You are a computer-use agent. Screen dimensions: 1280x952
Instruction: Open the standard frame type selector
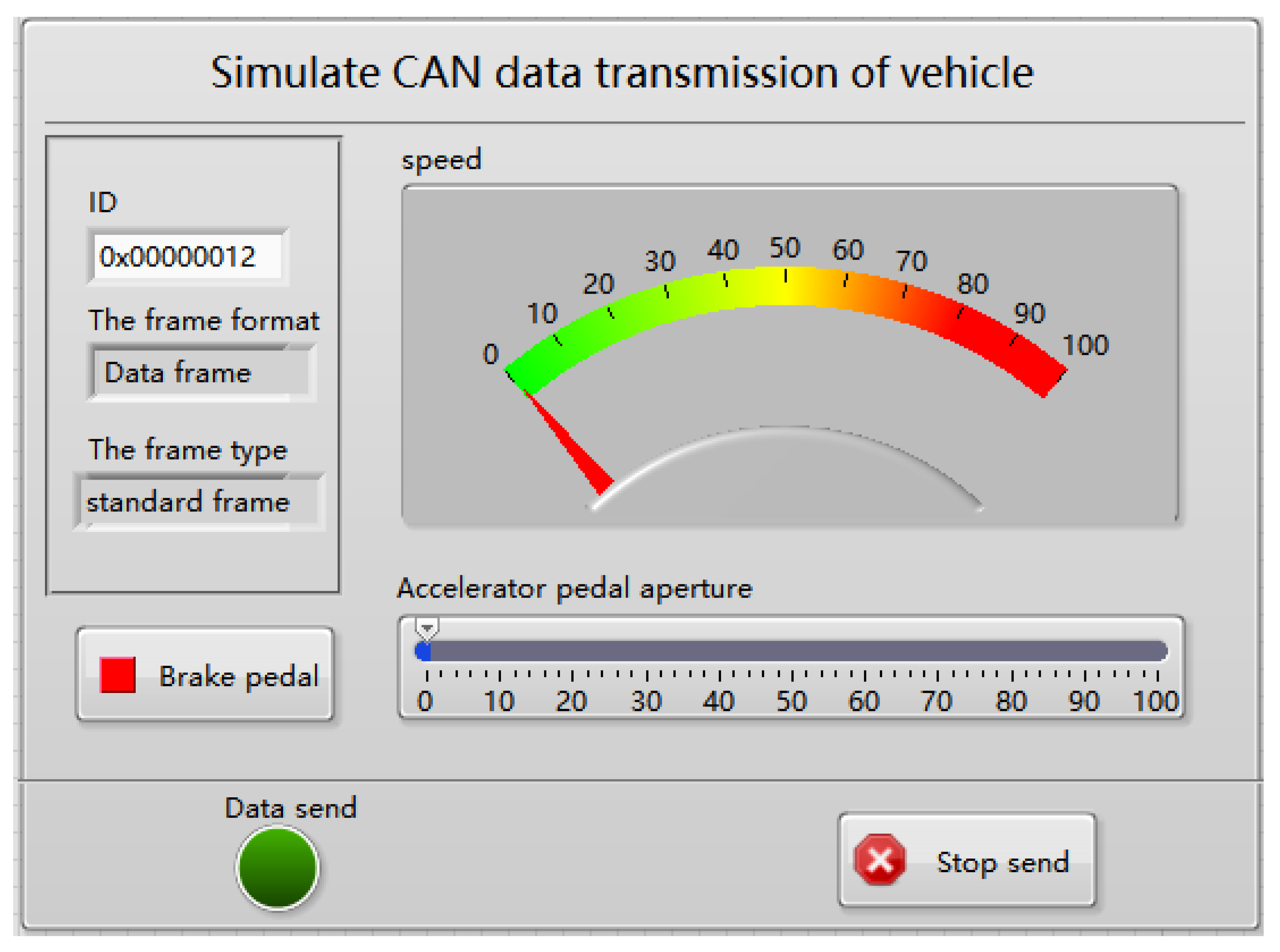click(x=199, y=501)
